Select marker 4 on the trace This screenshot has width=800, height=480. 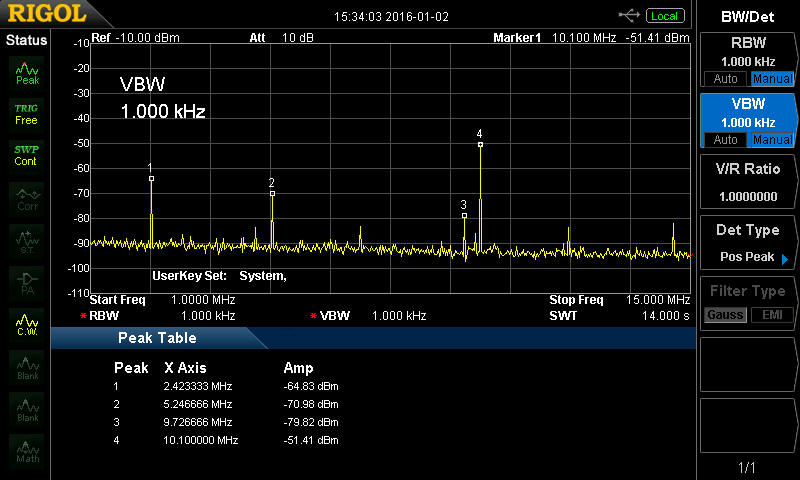(x=480, y=144)
